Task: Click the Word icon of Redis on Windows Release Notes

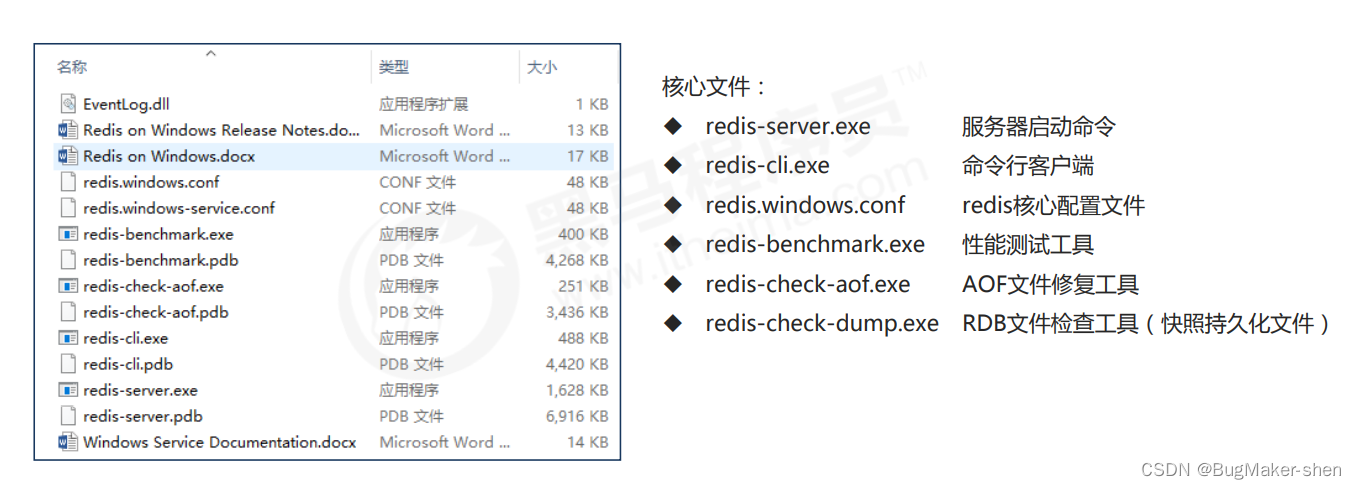Action: 68,130
